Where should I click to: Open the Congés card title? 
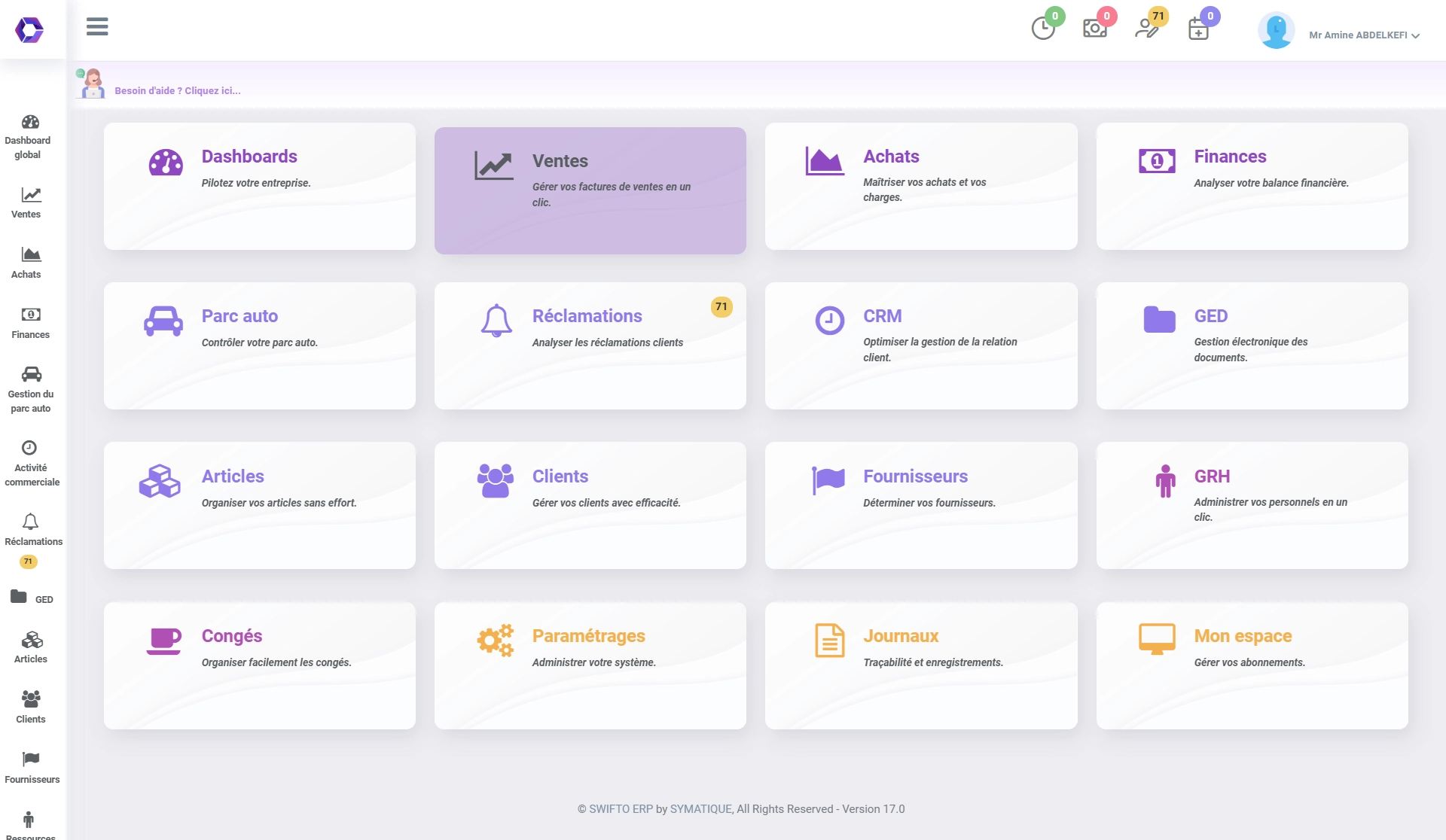232,636
